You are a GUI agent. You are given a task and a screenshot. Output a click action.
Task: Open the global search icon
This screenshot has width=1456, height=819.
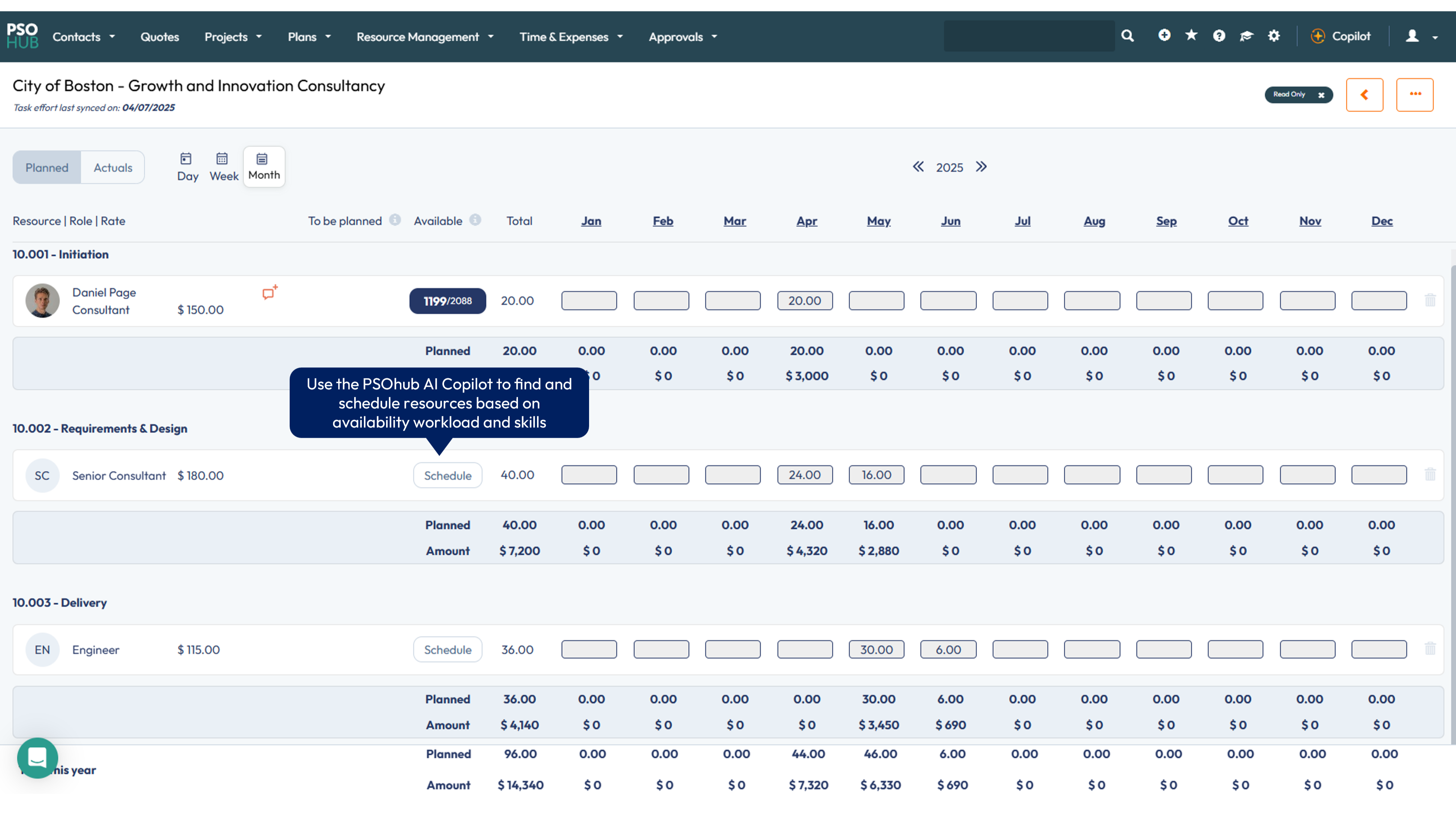coord(1127,36)
